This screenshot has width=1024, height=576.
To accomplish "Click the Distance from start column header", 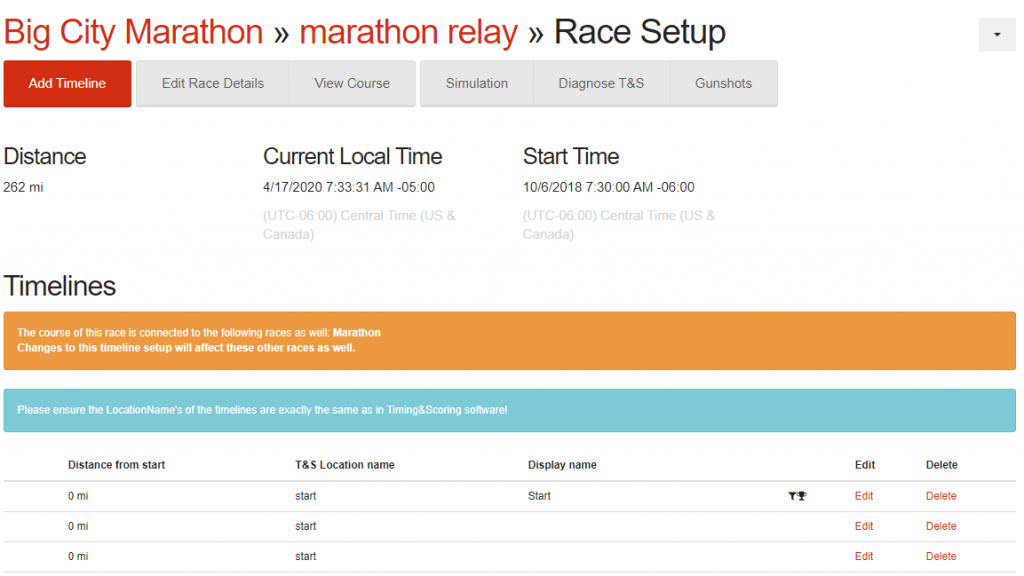I will pos(116,465).
